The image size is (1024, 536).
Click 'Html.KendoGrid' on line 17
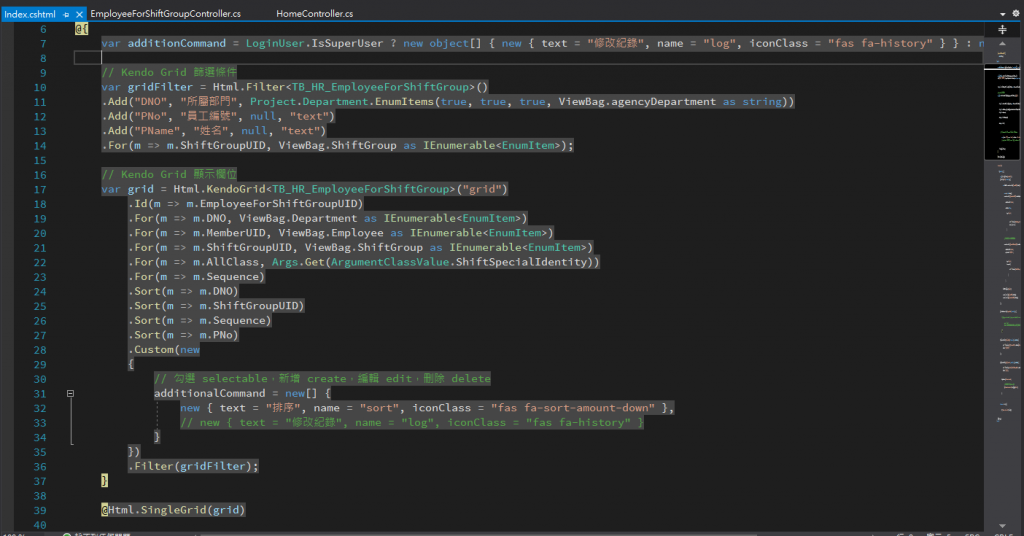click(x=219, y=189)
